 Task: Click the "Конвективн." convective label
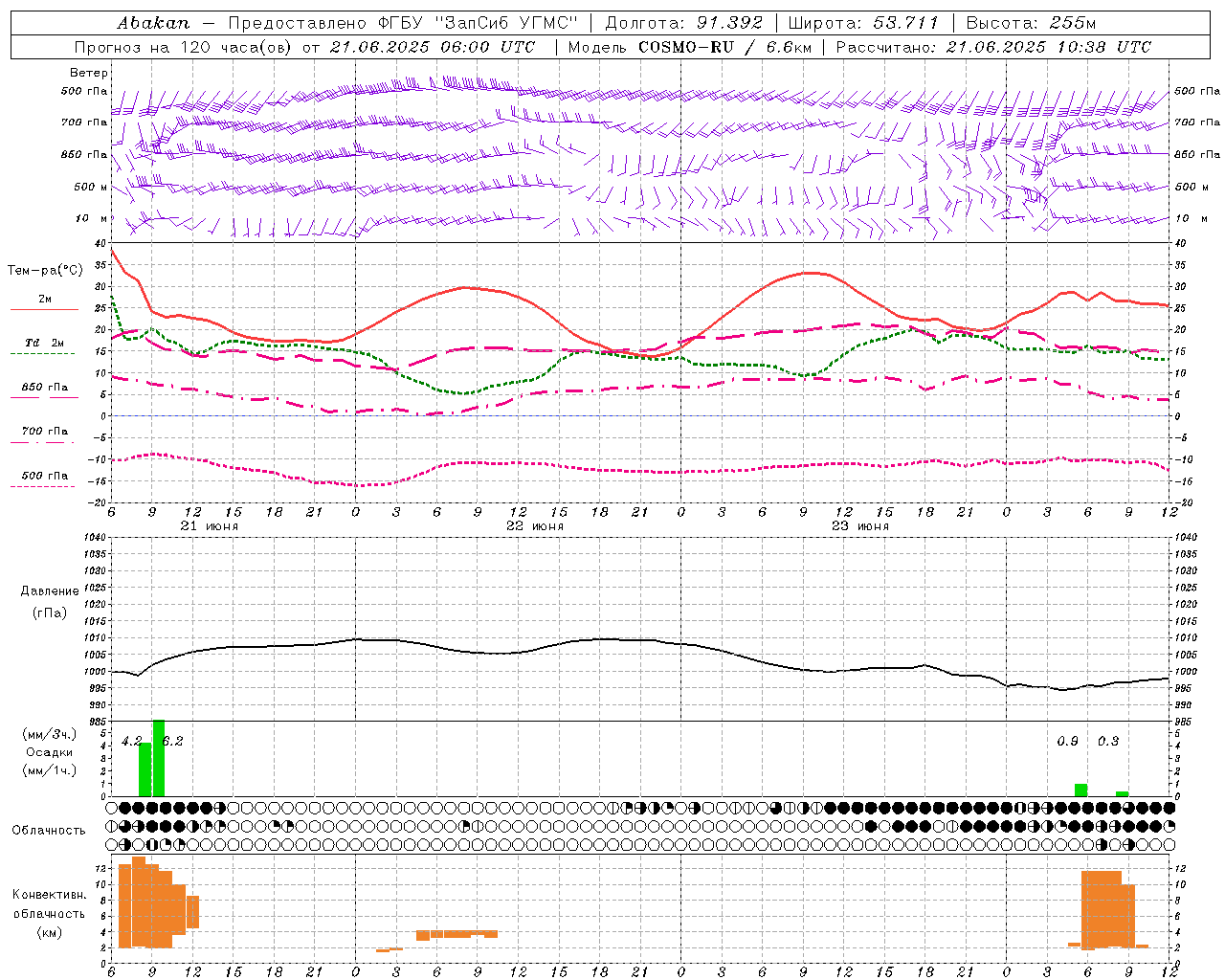(x=50, y=895)
